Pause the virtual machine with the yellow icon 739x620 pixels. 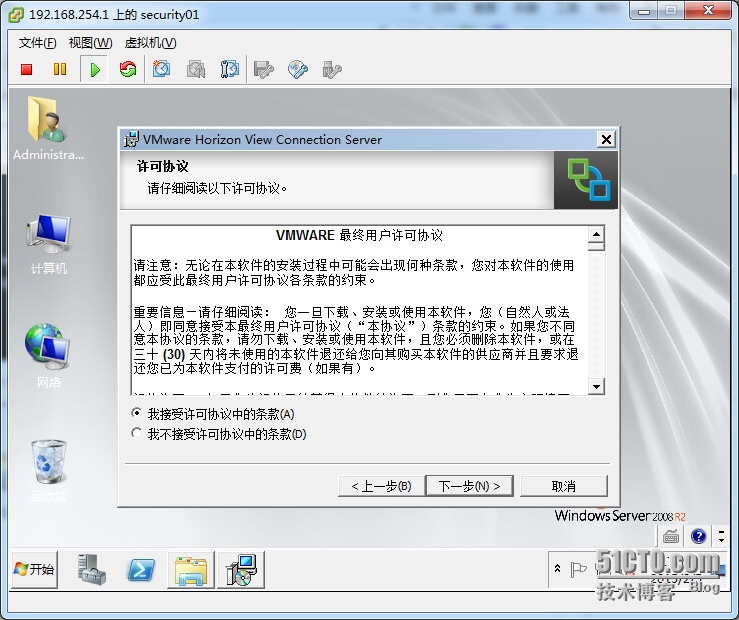pyautogui.click(x=60, y=70)
